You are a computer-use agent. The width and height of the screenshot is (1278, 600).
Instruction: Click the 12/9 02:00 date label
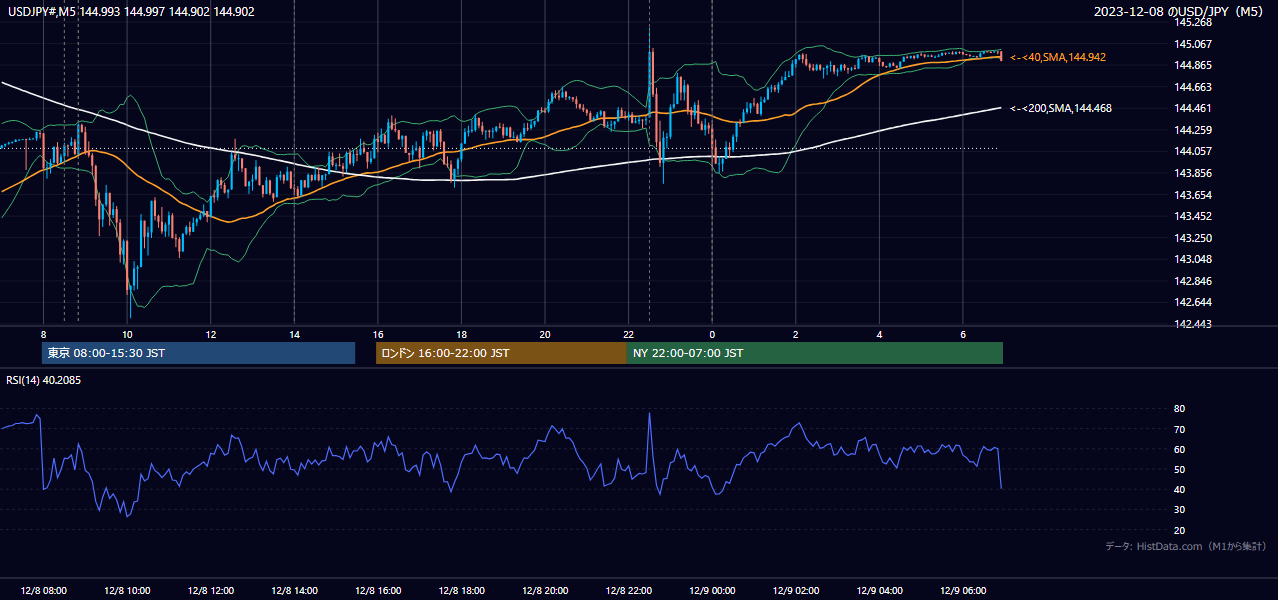click(x=796, y=591)
